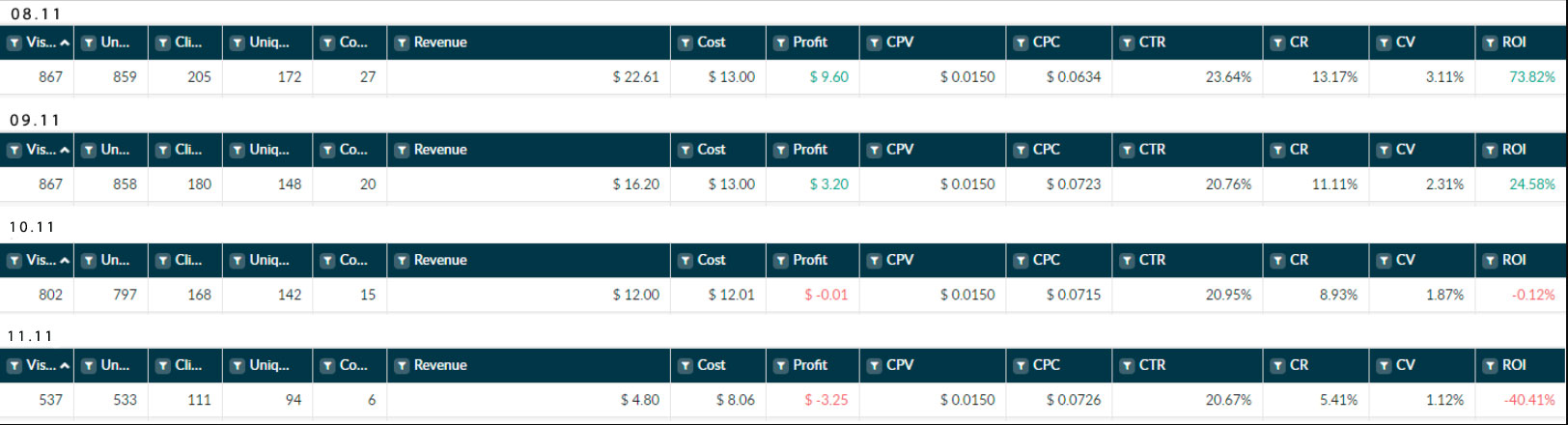Sort by ROI header in 09.11 table
This screenshot has height=425, width=1568.
(x=1514, y=151)
